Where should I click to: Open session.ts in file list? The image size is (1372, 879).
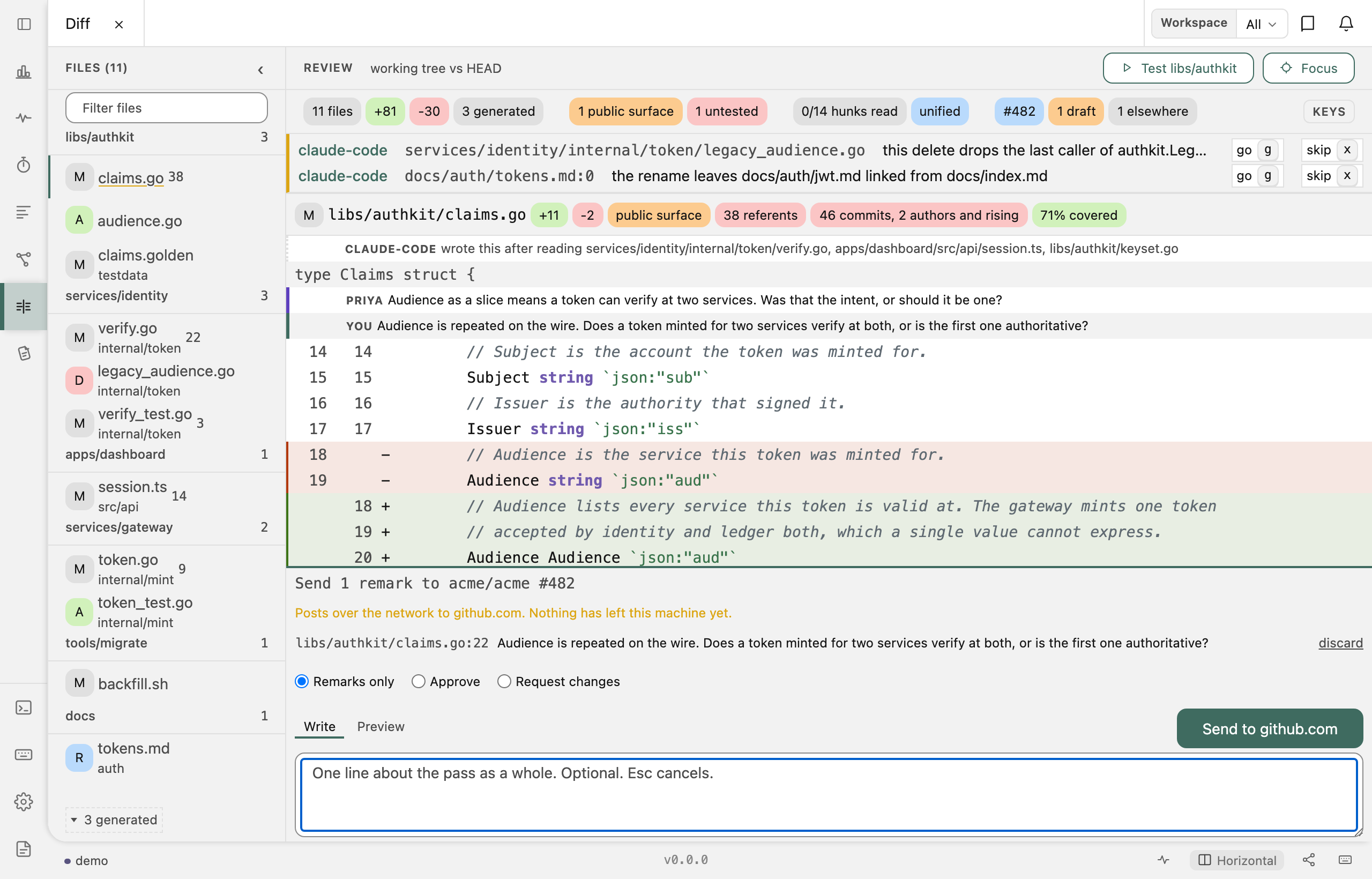tap(166, 496)
